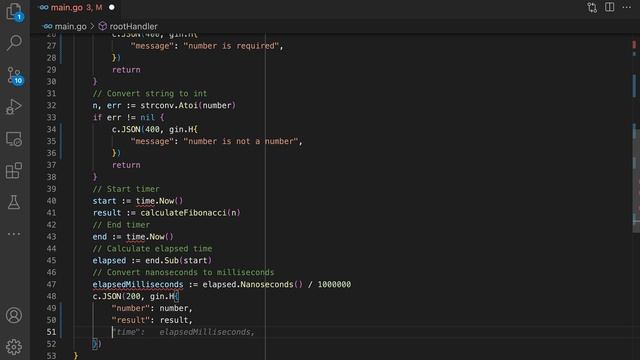
Task: Click the comment "// End timer"
Action: [121, 225]
